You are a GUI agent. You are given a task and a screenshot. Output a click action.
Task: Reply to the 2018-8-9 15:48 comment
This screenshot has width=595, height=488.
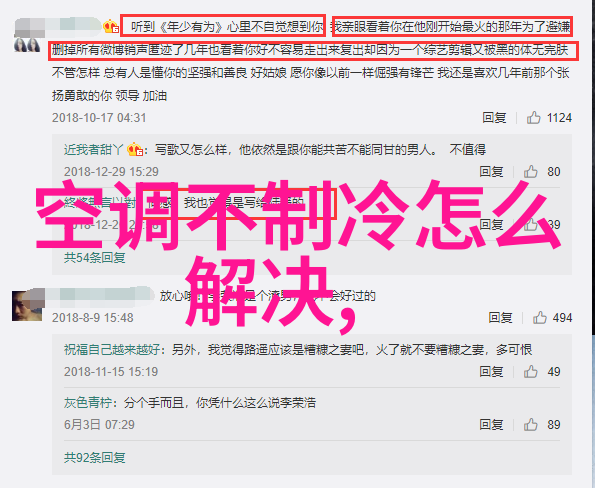pyautogui.click(x=500, y=318)
